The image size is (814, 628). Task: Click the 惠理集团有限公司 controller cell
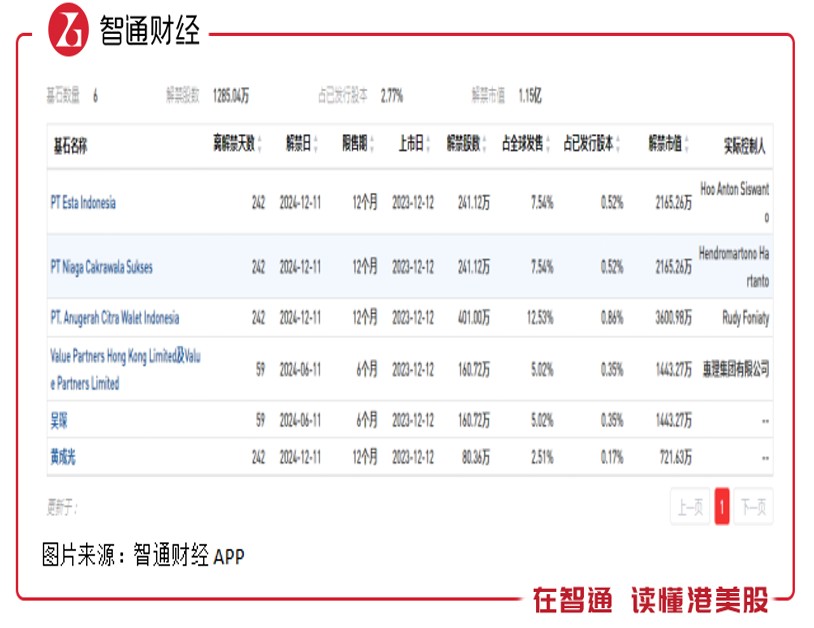736,365
